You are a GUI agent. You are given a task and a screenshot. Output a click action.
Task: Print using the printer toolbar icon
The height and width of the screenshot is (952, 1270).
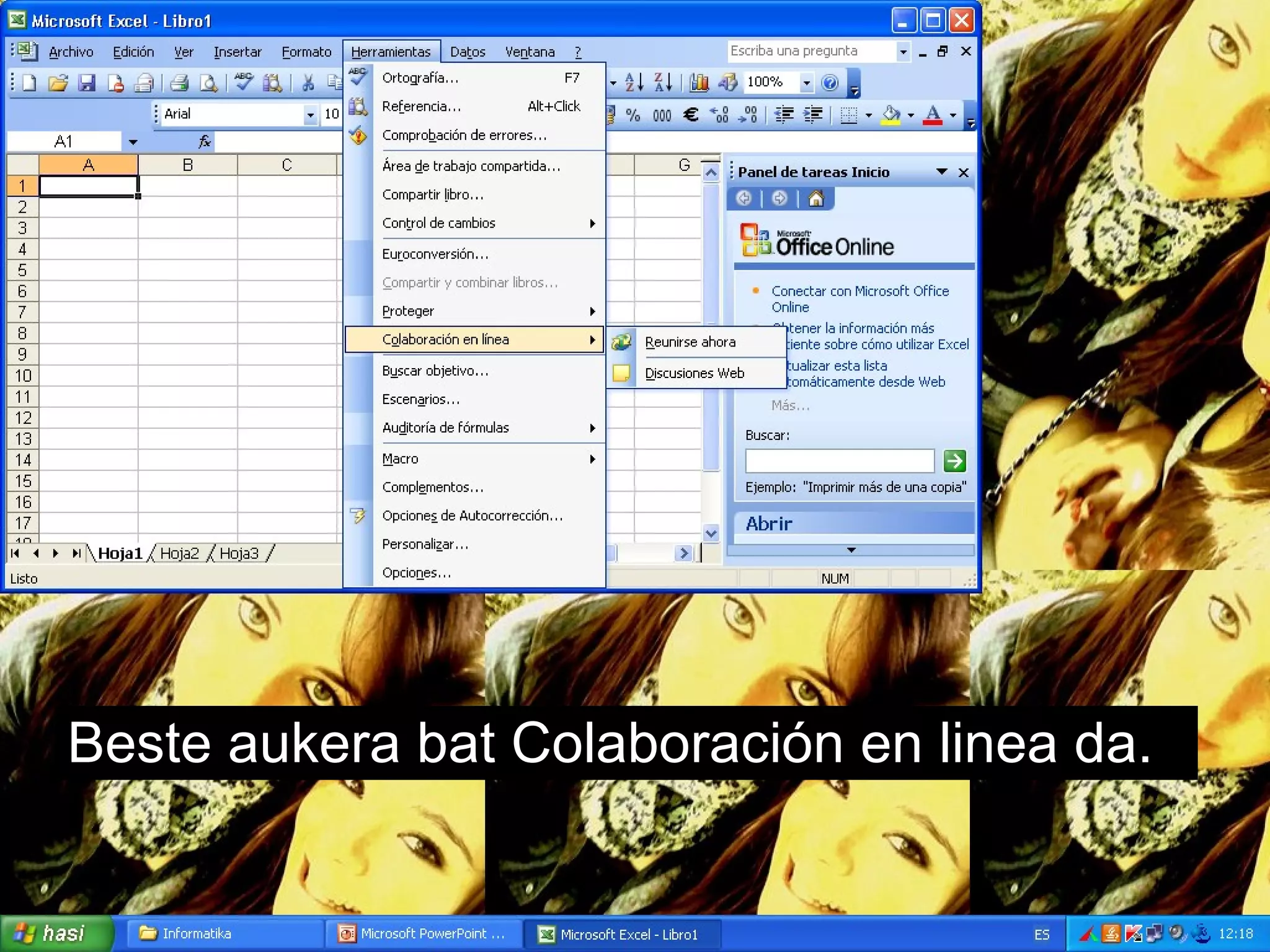[180, 82]
